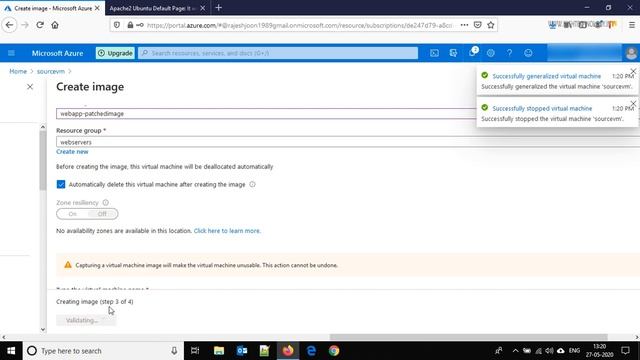Click the Microsoft Azure logo text
Viewport: 640px width, 360px height.
click(x=58, y=53)
